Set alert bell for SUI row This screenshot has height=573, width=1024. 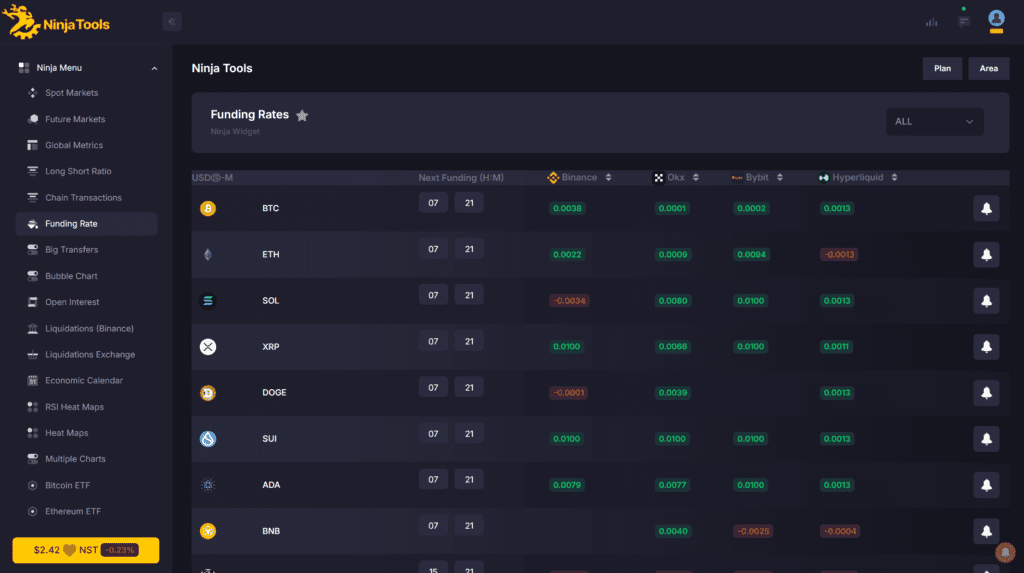tap(986, 439)
